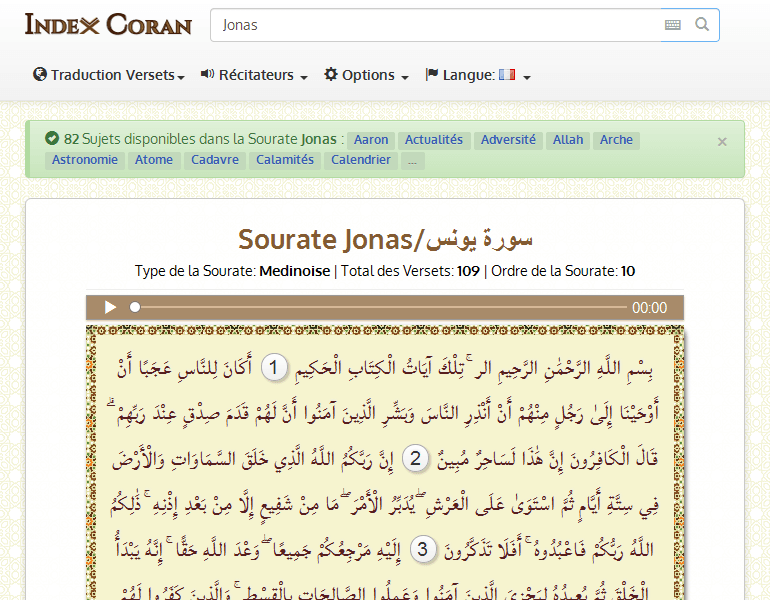Select the Allah subject tag
This screenshot has height=600, width=770.
(x=568, y=140)
